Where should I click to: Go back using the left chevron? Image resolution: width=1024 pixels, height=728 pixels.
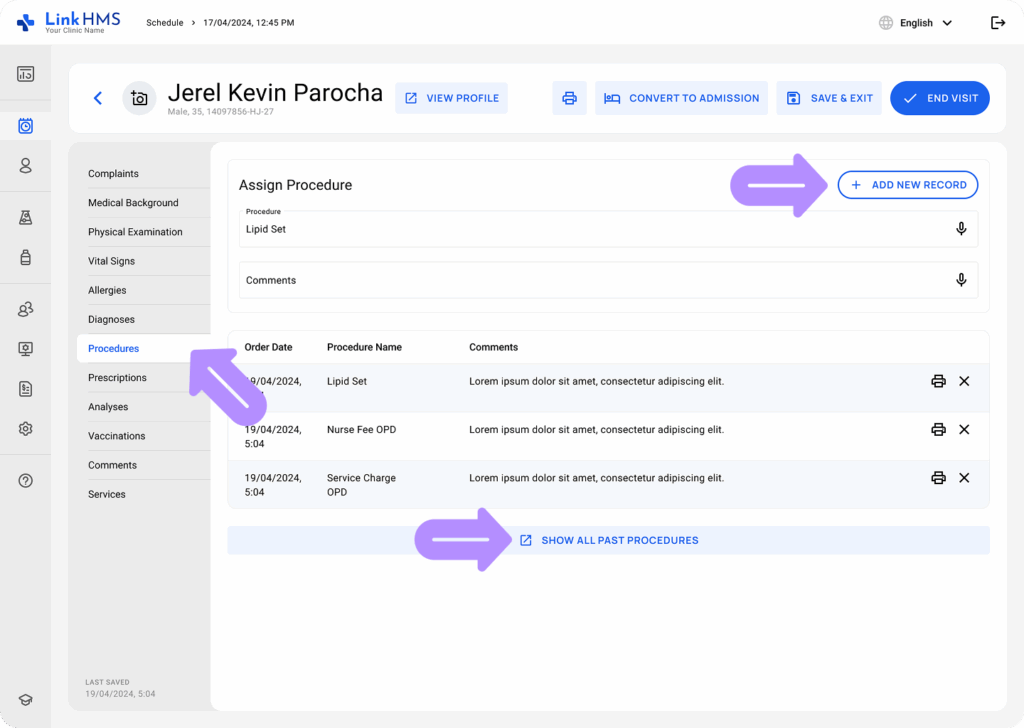tap(98, 98)
